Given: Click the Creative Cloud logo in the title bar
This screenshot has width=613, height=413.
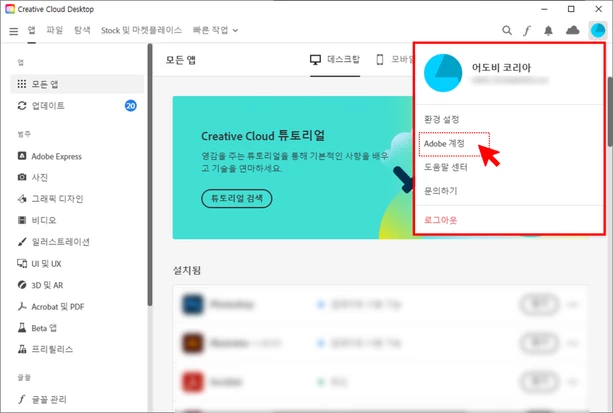Looking at the screenshot, I should (x=10, y=9).
